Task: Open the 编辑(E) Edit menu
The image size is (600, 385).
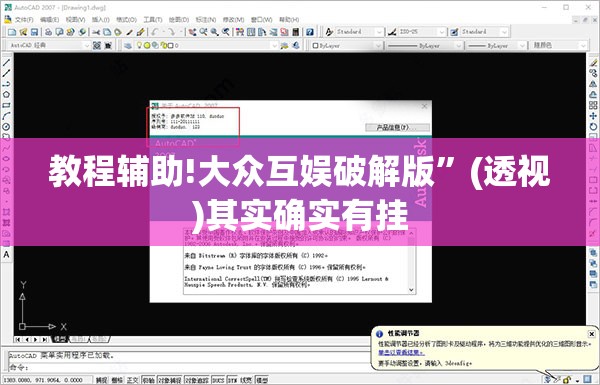Action: click(49, 20)
